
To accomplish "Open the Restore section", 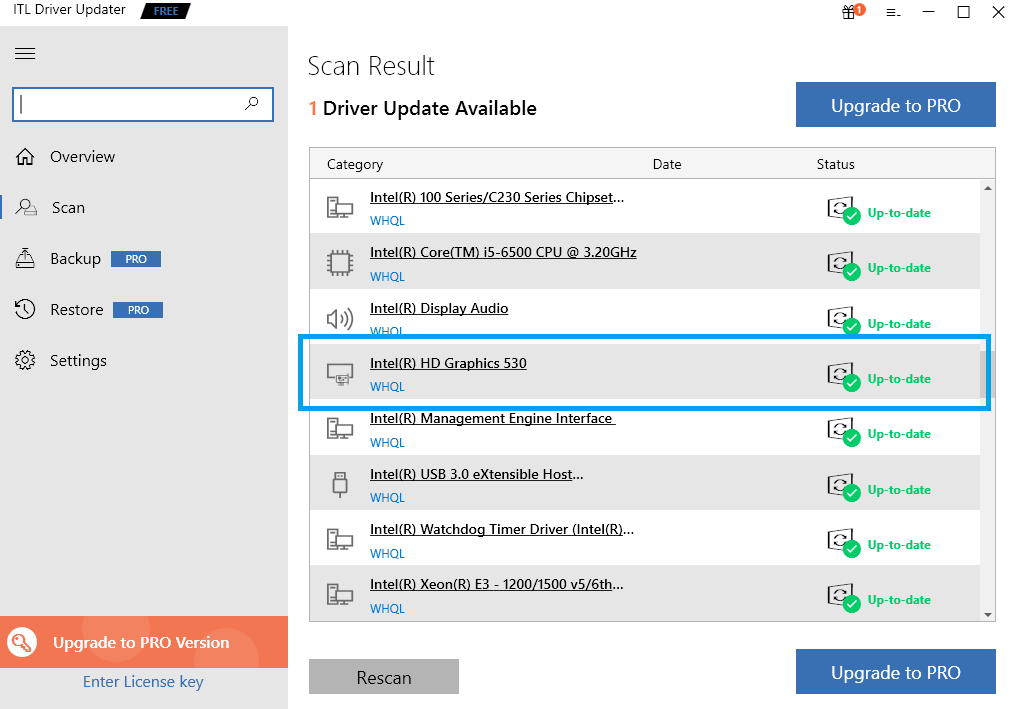I will click(x=77, y=309).
